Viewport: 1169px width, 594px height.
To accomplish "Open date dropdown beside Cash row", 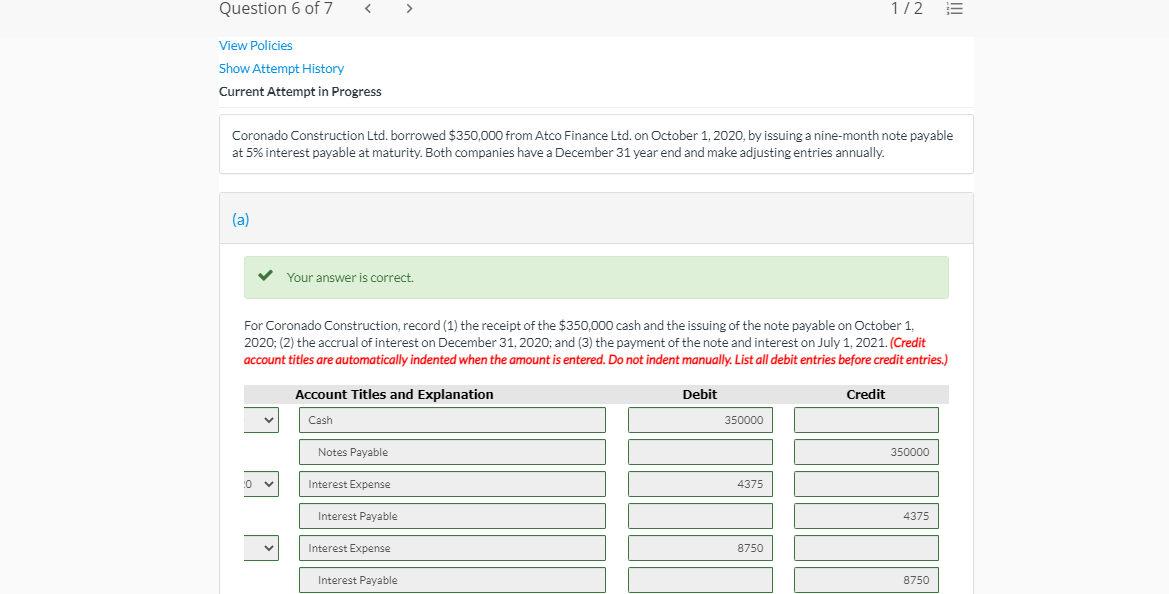I will [261, 420].
